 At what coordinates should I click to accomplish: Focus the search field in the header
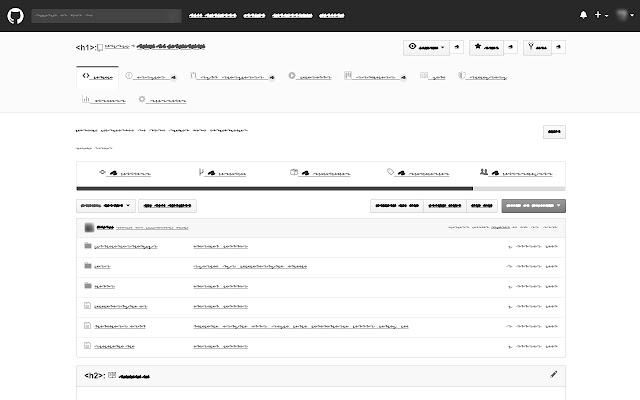[x=105, y=16]
